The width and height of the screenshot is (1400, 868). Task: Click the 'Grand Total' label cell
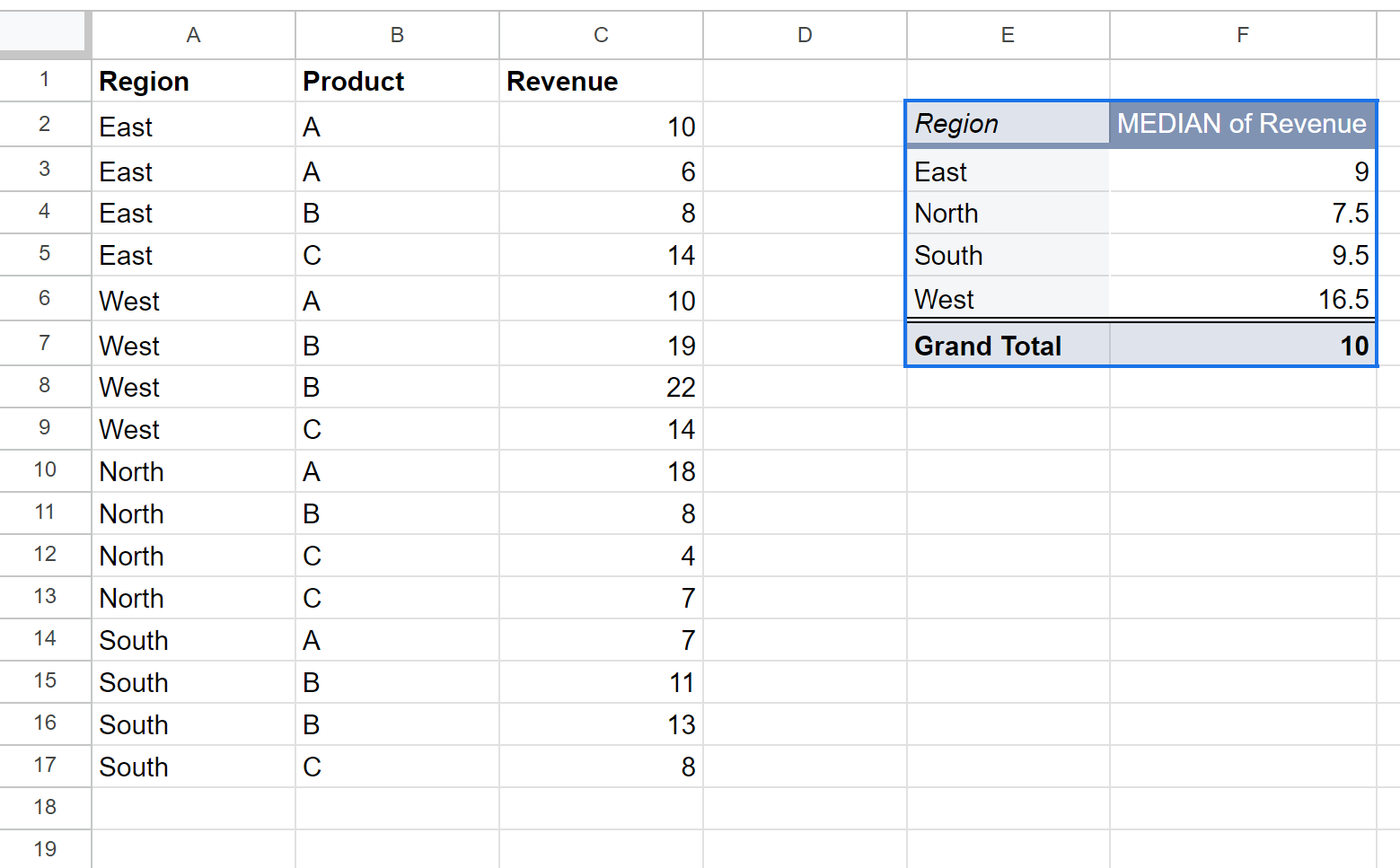[1008, 346]
